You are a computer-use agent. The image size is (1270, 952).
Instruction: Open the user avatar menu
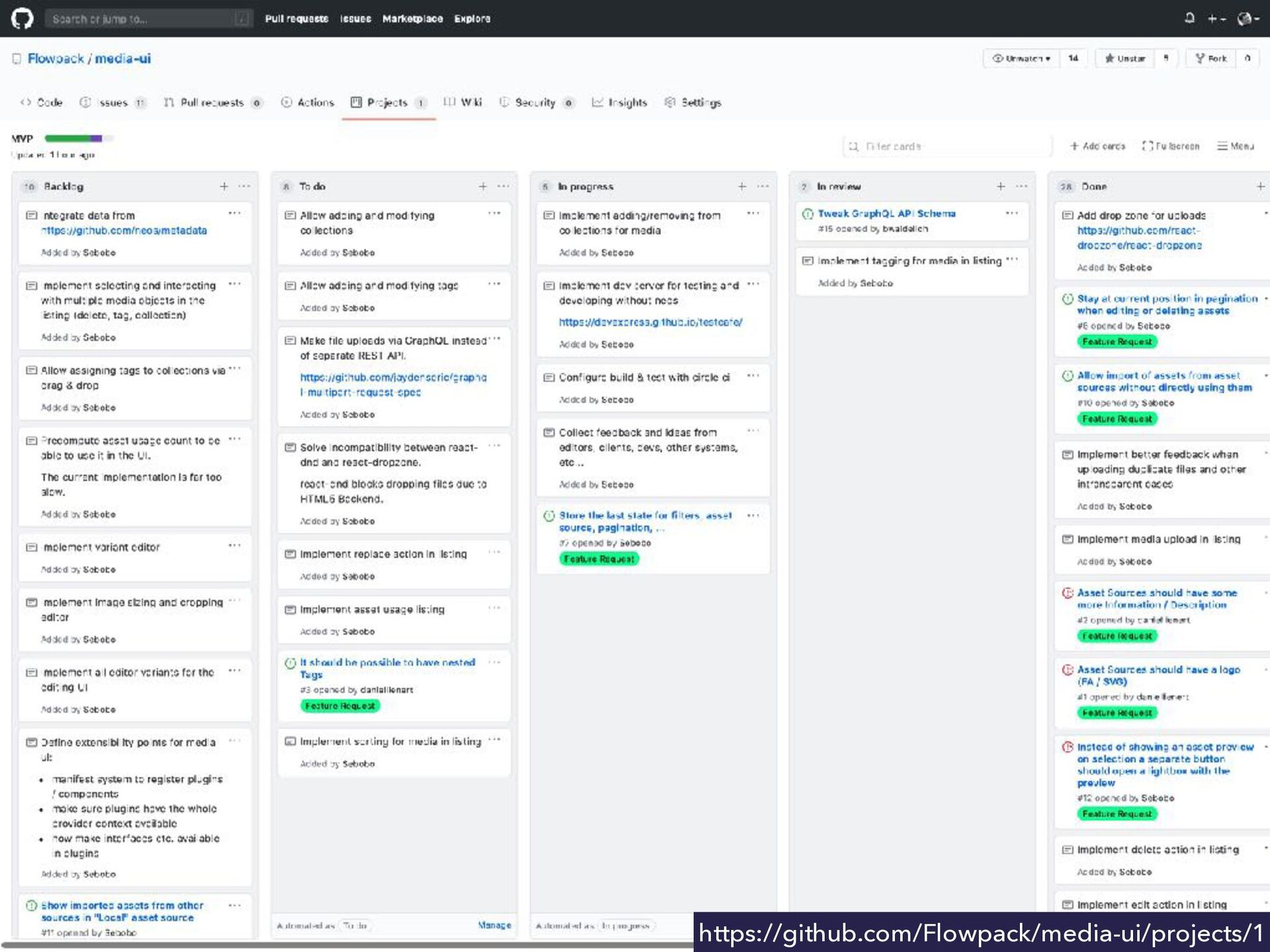(x=1248, y=19)
